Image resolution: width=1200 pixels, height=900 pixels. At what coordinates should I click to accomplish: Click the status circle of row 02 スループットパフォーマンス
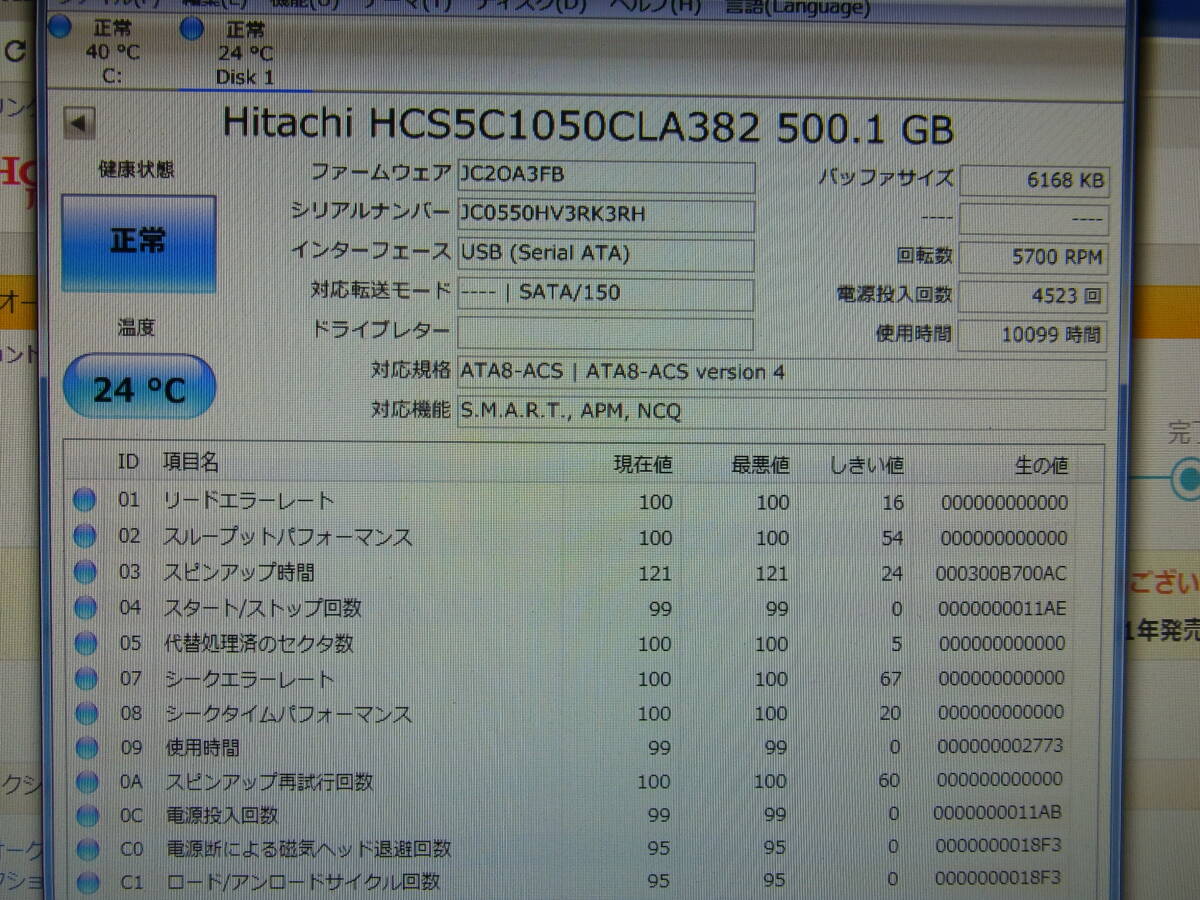tap(84, 536)
